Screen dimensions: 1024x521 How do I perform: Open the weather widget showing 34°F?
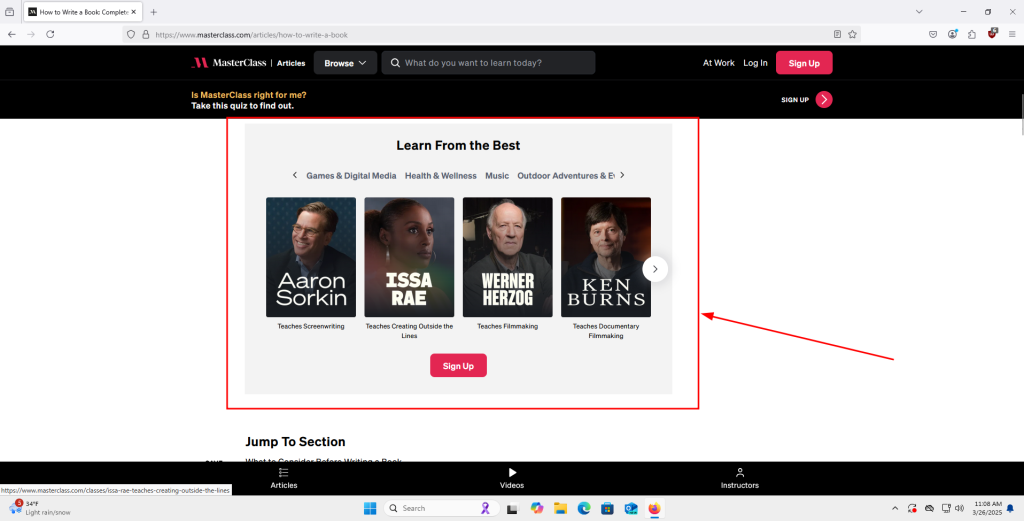pos(40,508)
